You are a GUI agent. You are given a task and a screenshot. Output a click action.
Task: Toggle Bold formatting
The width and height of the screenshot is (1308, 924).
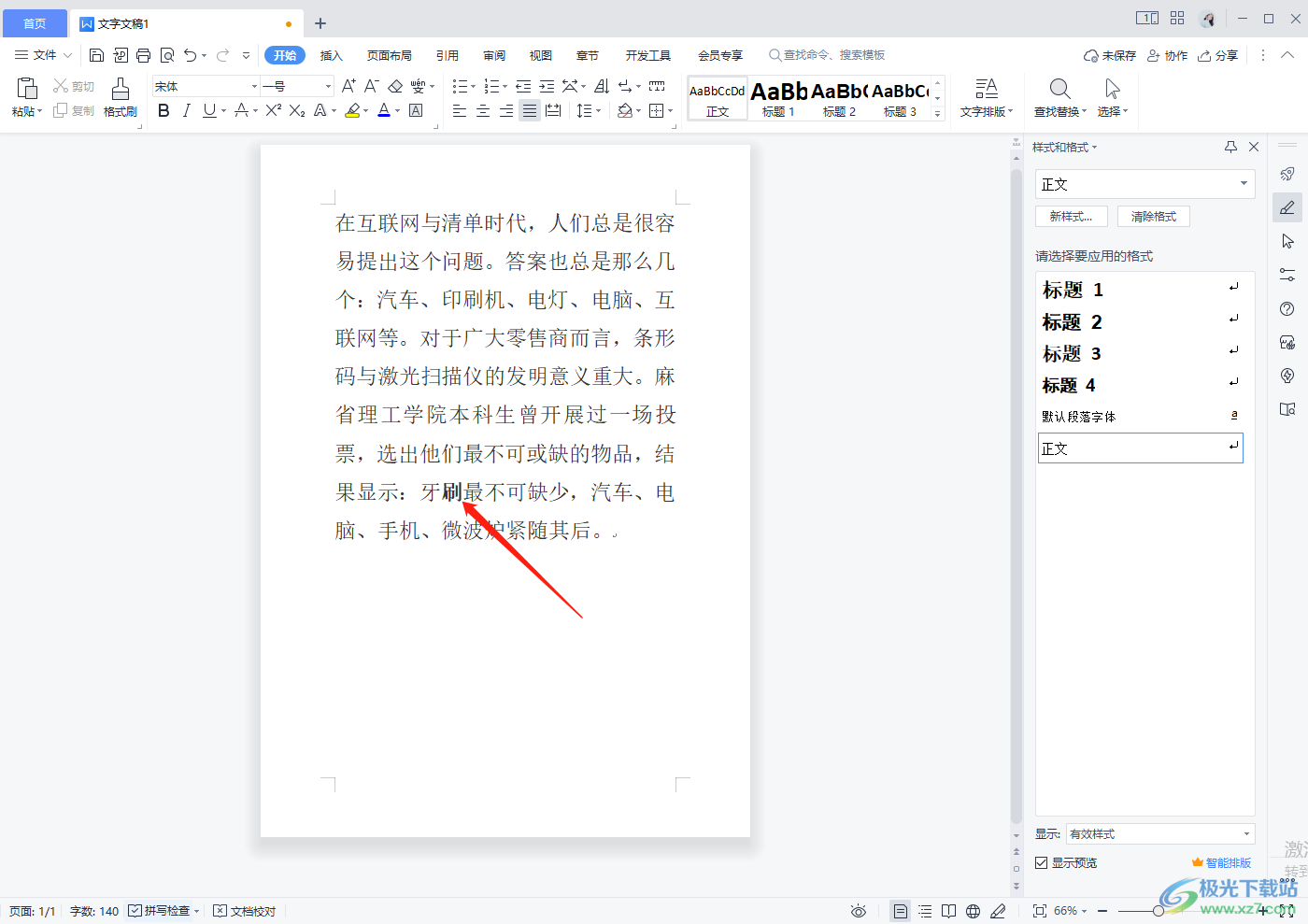(163, 110)
